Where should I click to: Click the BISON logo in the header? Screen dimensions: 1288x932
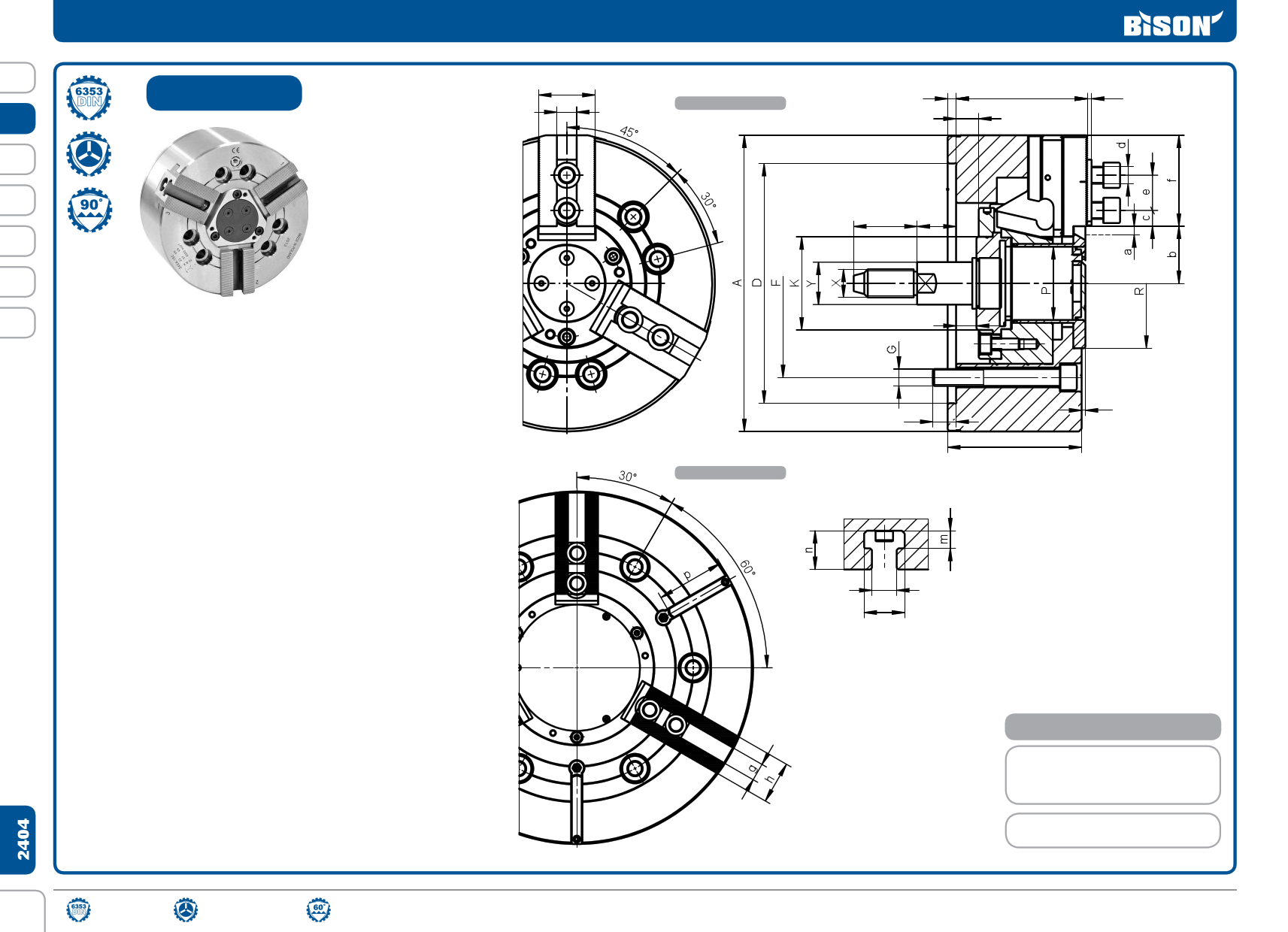pos(1171,24)
